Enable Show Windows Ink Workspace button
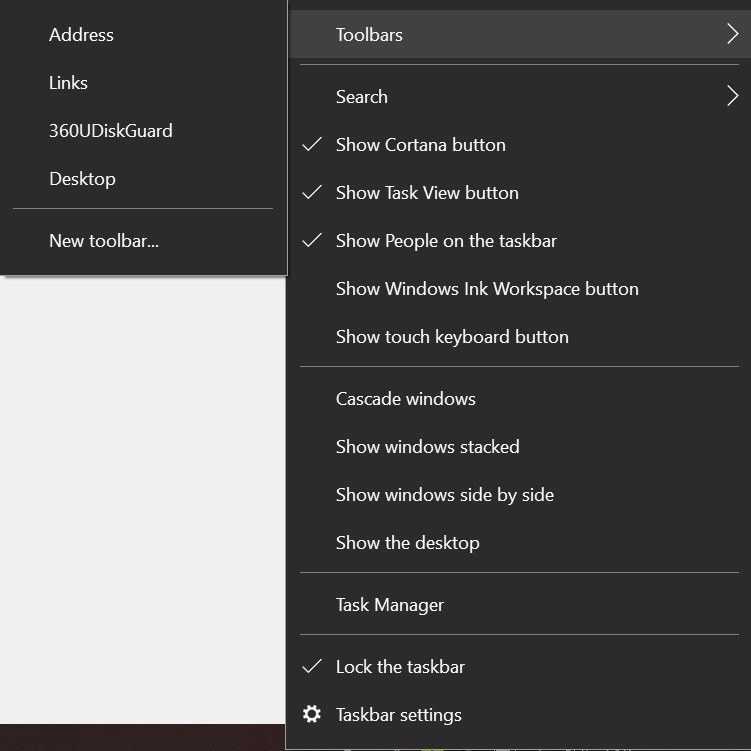751x751 pixels. pos(519,288)
